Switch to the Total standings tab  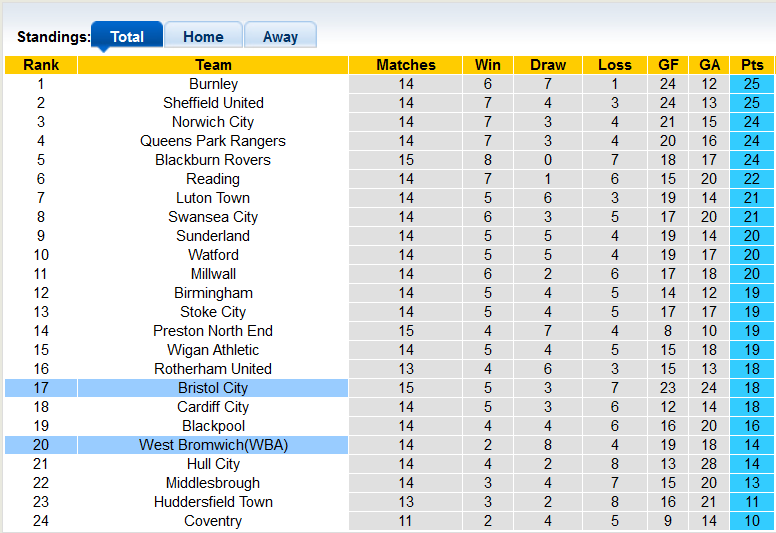(x=127, y=36)
